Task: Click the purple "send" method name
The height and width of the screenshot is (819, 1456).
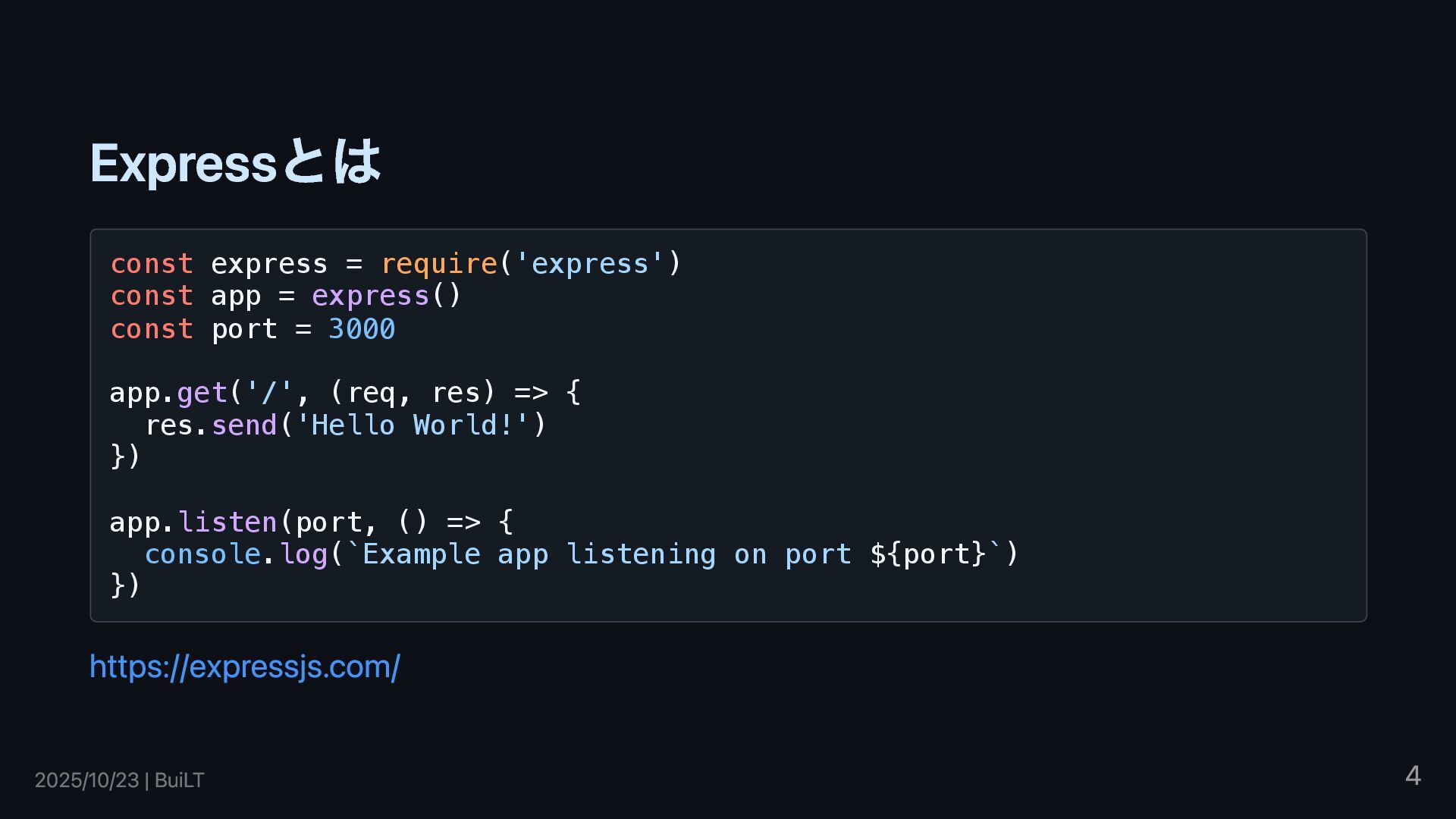Action: (x=243, y=425)
